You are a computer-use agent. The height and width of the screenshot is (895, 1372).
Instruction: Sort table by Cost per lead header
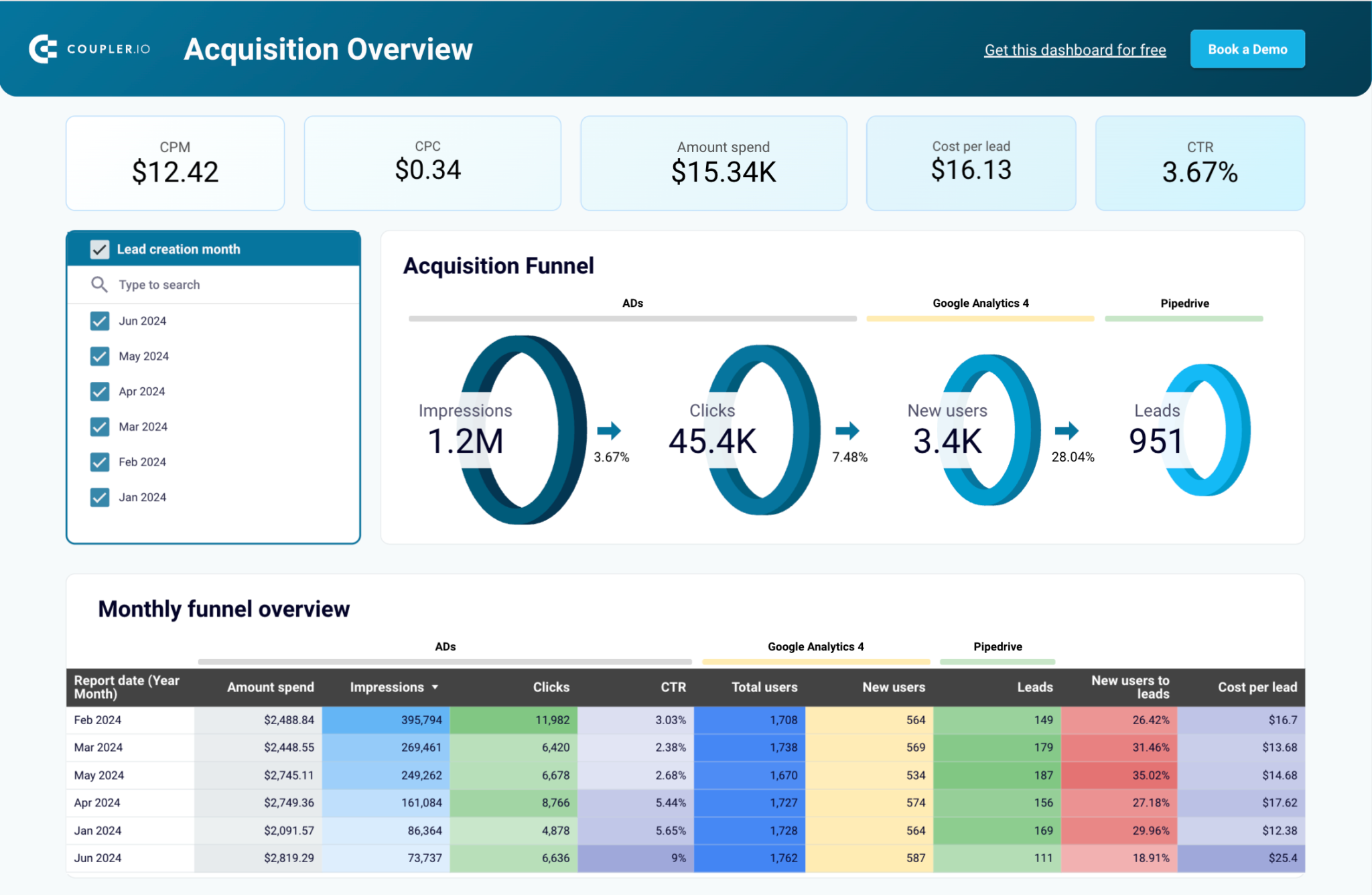[x=1257, y=687]
